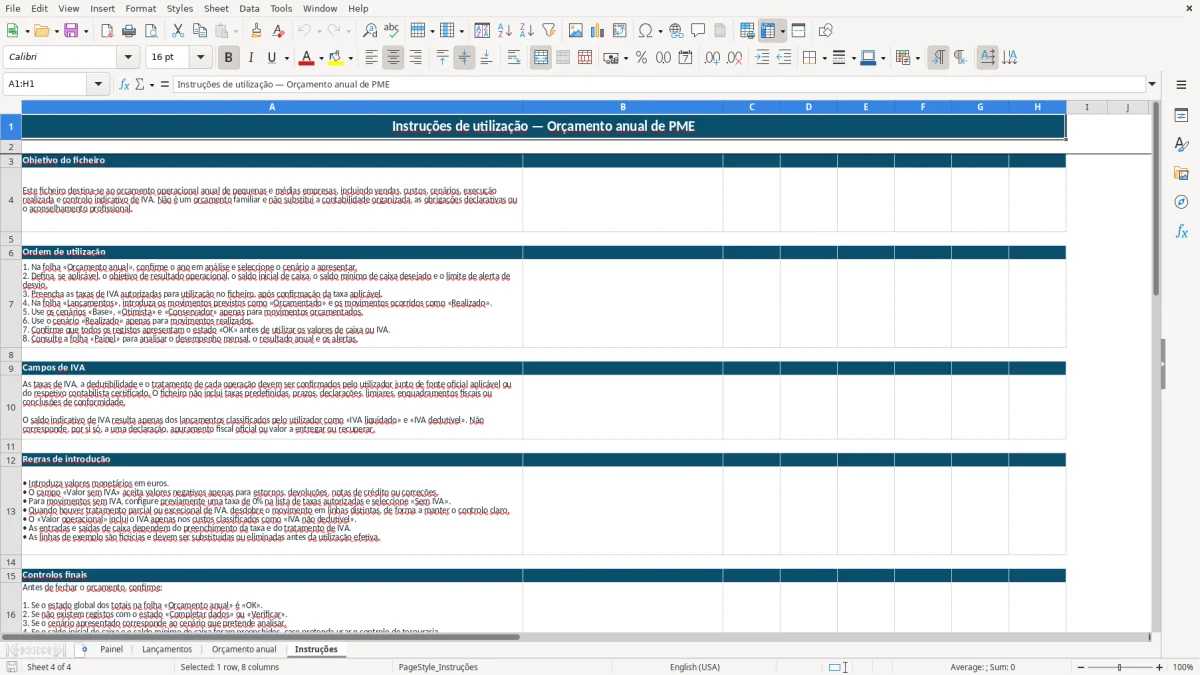Open the Data menu
Image resolution: width=1200 pixels, height=675 pixels.
click(249, 8)
